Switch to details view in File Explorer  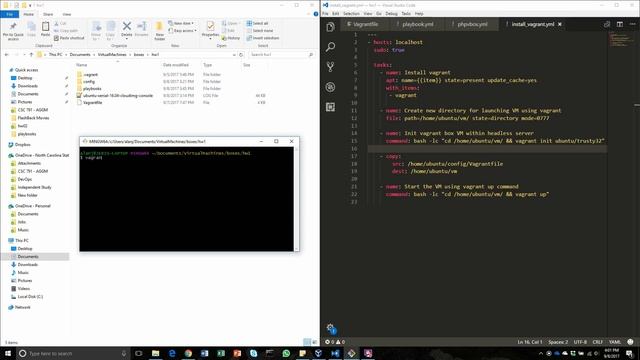click(x=307, y=342)
